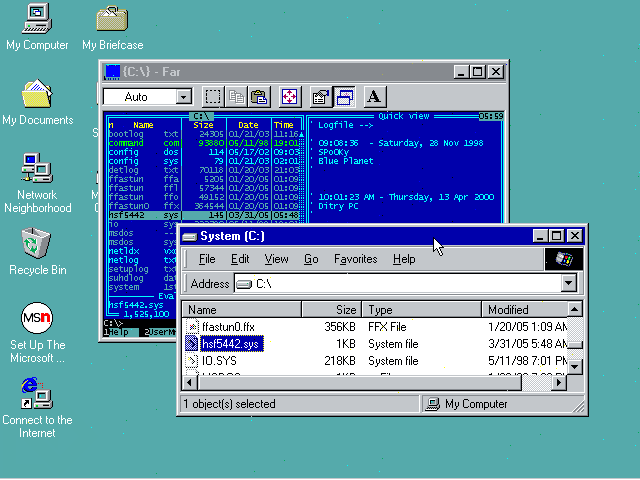Select hsf5442 sys row in Far panel
640x480 pixels.
pos(206,215)
